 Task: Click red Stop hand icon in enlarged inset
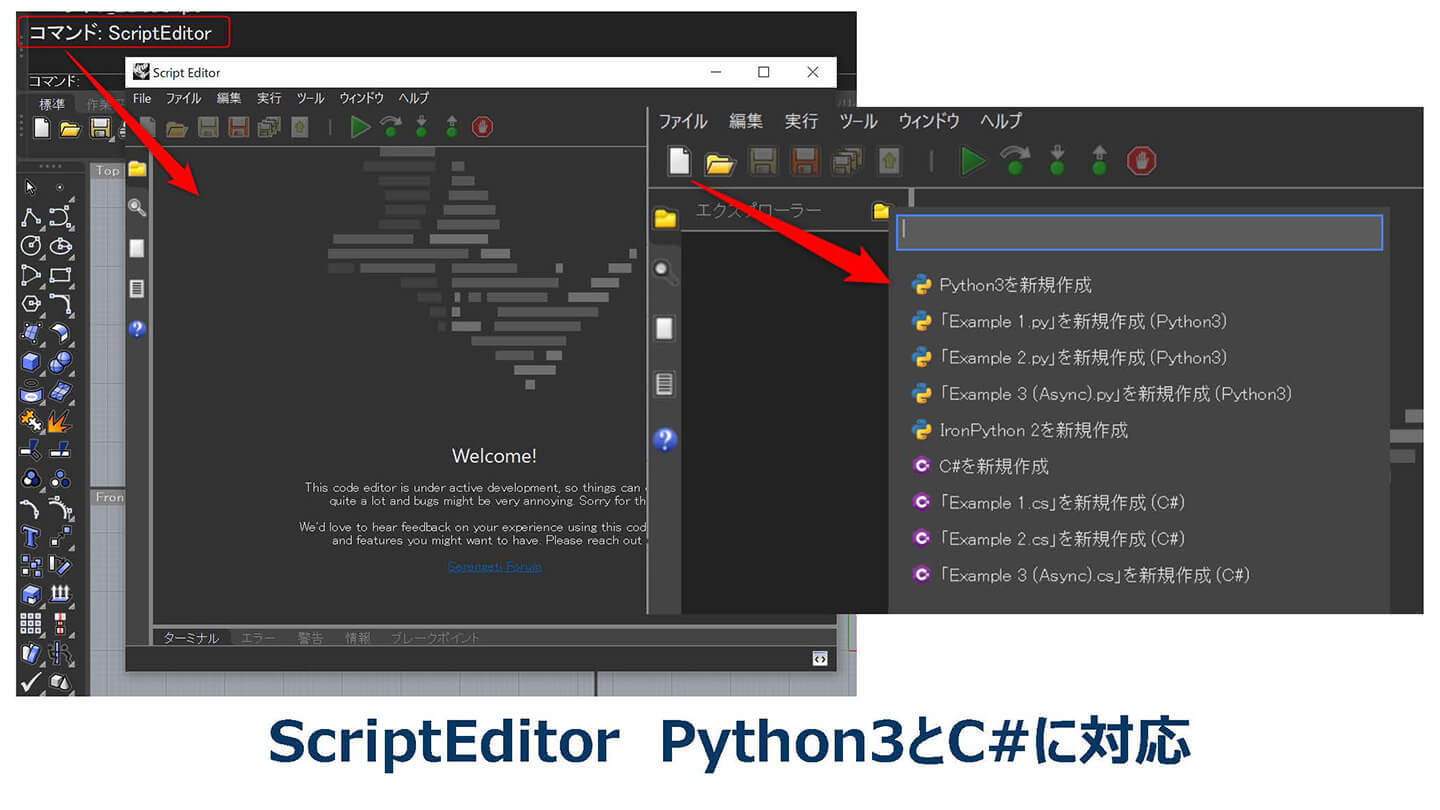pyautogui.click(x=1141, y=161)
